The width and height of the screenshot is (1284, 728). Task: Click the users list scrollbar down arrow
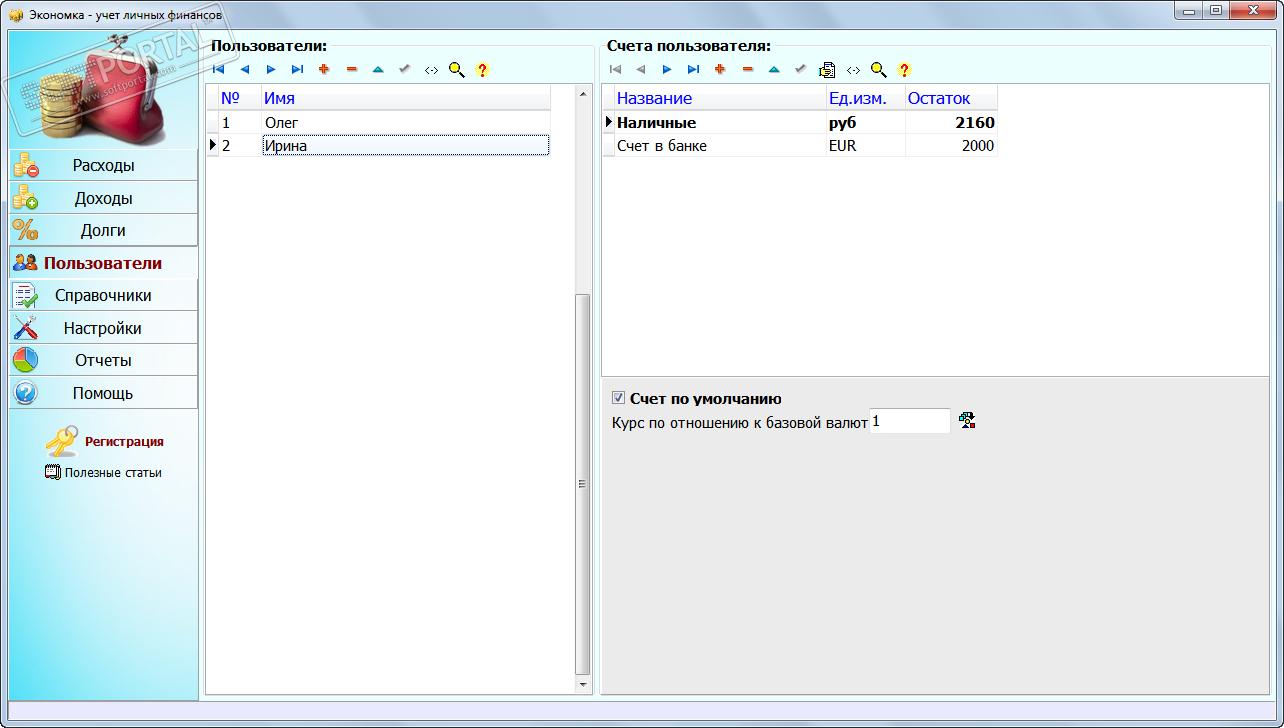tap(584, 685)
